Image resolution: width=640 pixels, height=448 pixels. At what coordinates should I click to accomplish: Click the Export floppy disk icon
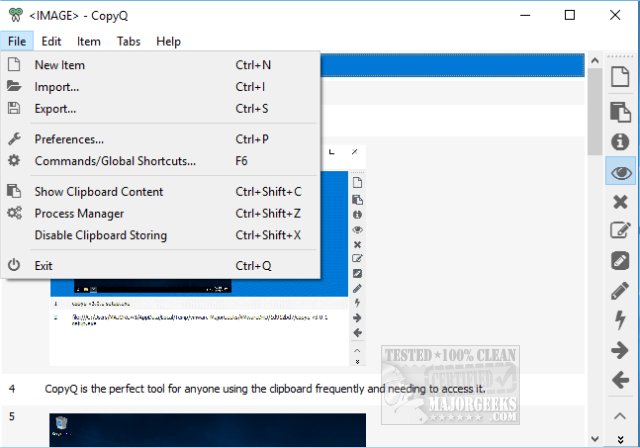point(14,108)
